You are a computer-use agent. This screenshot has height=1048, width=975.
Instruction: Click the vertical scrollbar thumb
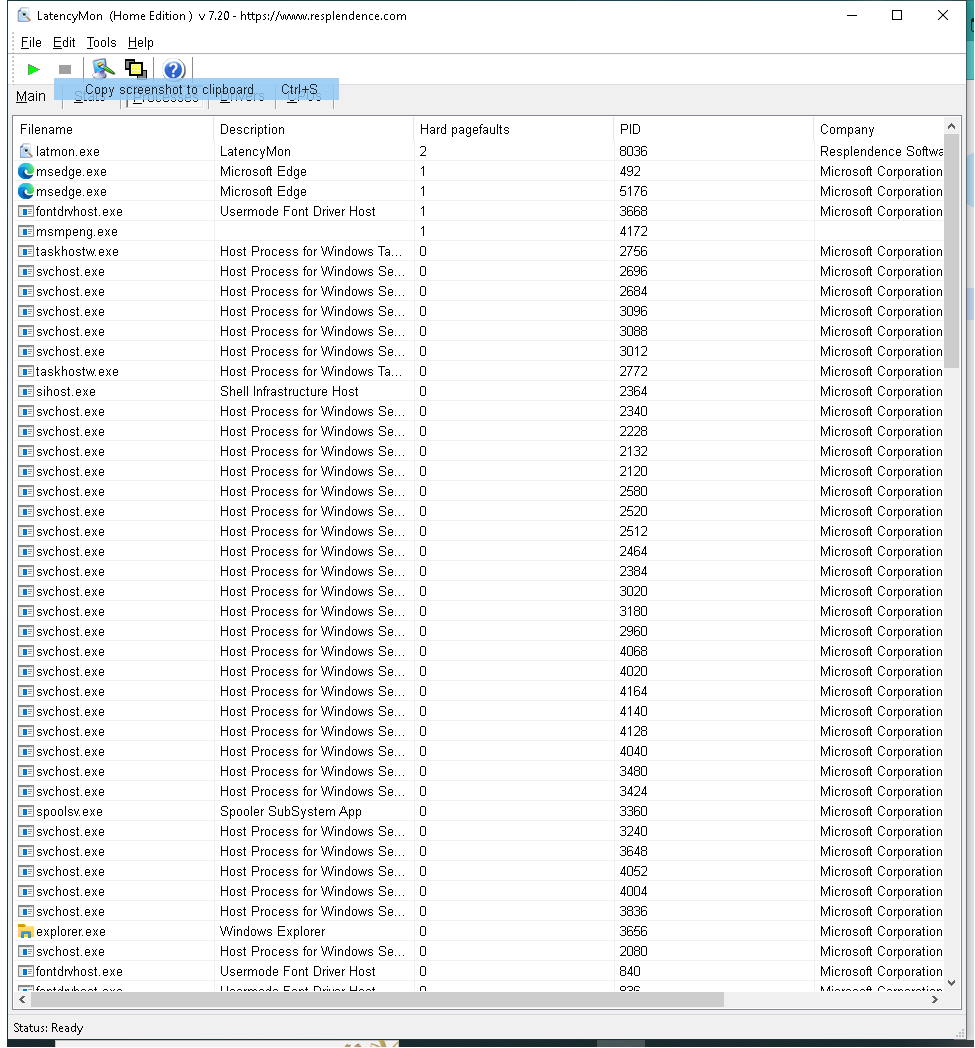[952, 251]
